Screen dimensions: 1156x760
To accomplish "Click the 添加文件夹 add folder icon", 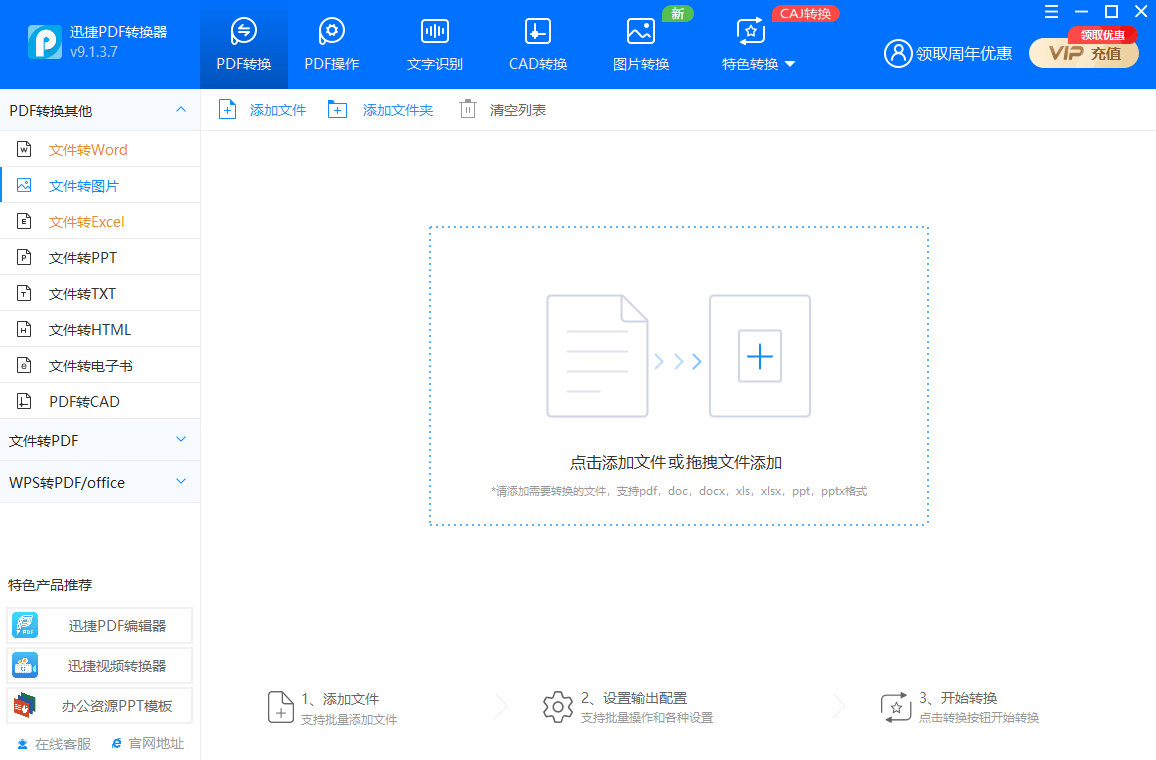I will 337,109.
